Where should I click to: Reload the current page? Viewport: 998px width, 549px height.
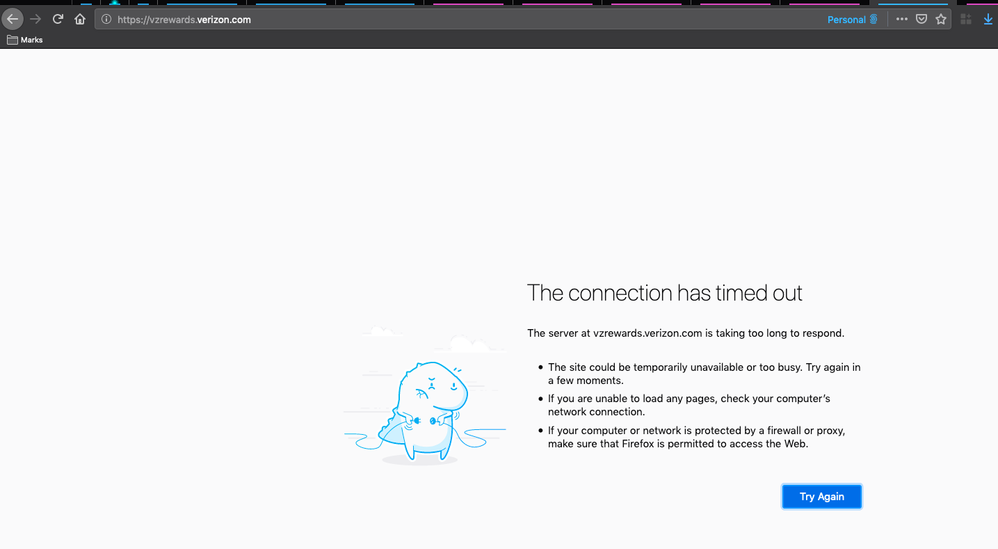pos(58,19)
